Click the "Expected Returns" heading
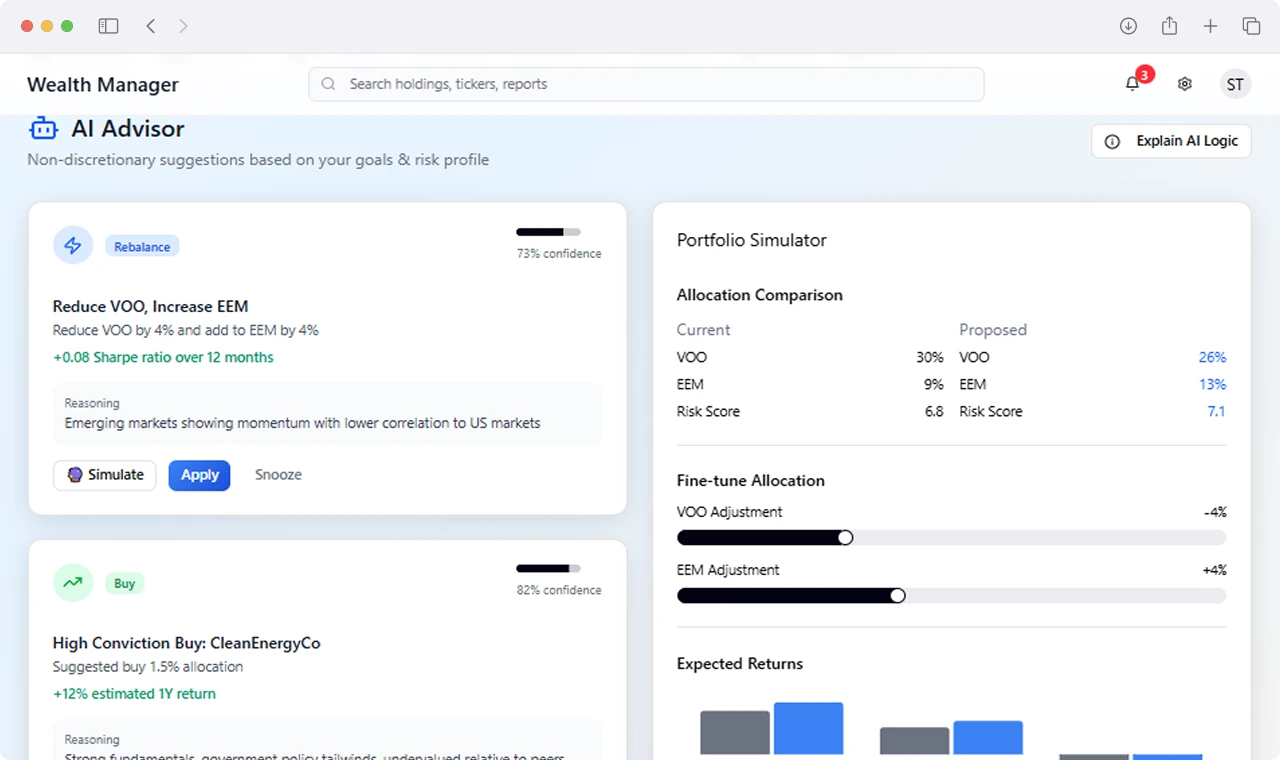The image size is (1280, 760). [x=740, y=664]
